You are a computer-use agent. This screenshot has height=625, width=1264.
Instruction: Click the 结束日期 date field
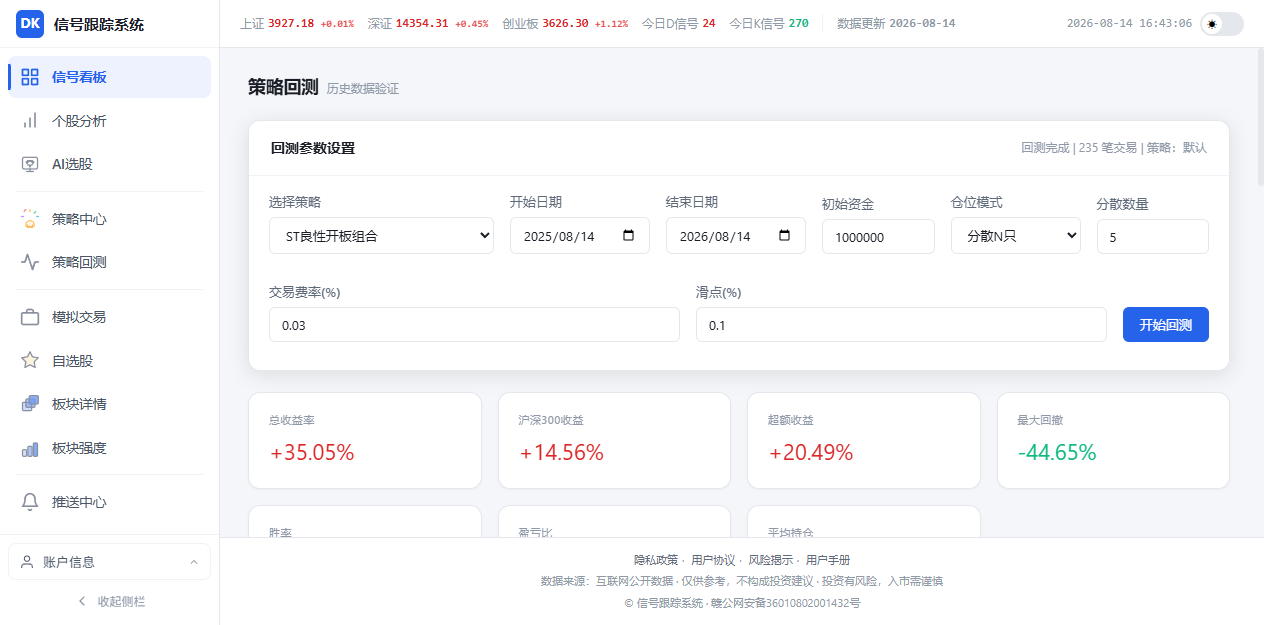pos(736,236)
